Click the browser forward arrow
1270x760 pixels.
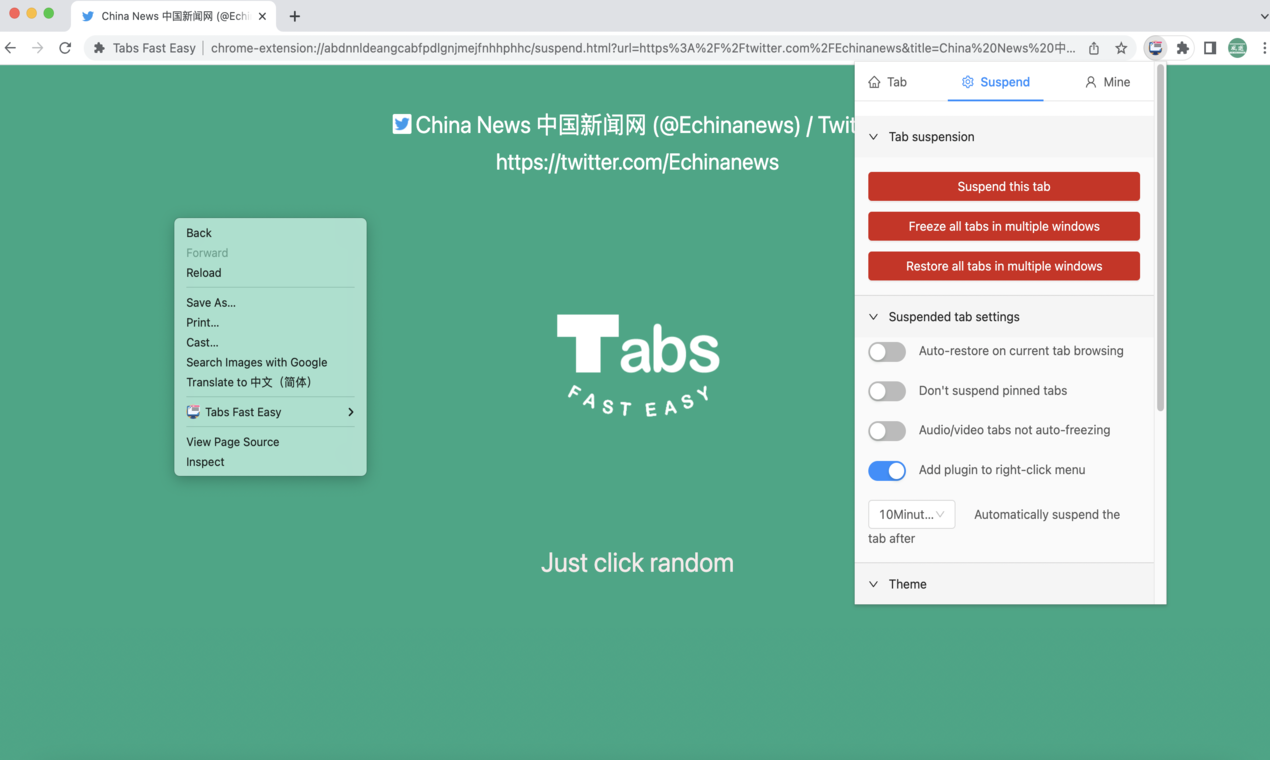[x=38, y=48]
